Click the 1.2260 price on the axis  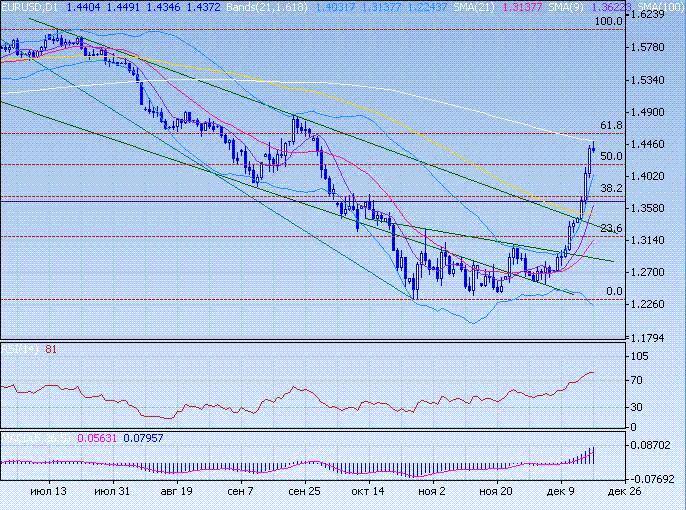tap(657, 305)
